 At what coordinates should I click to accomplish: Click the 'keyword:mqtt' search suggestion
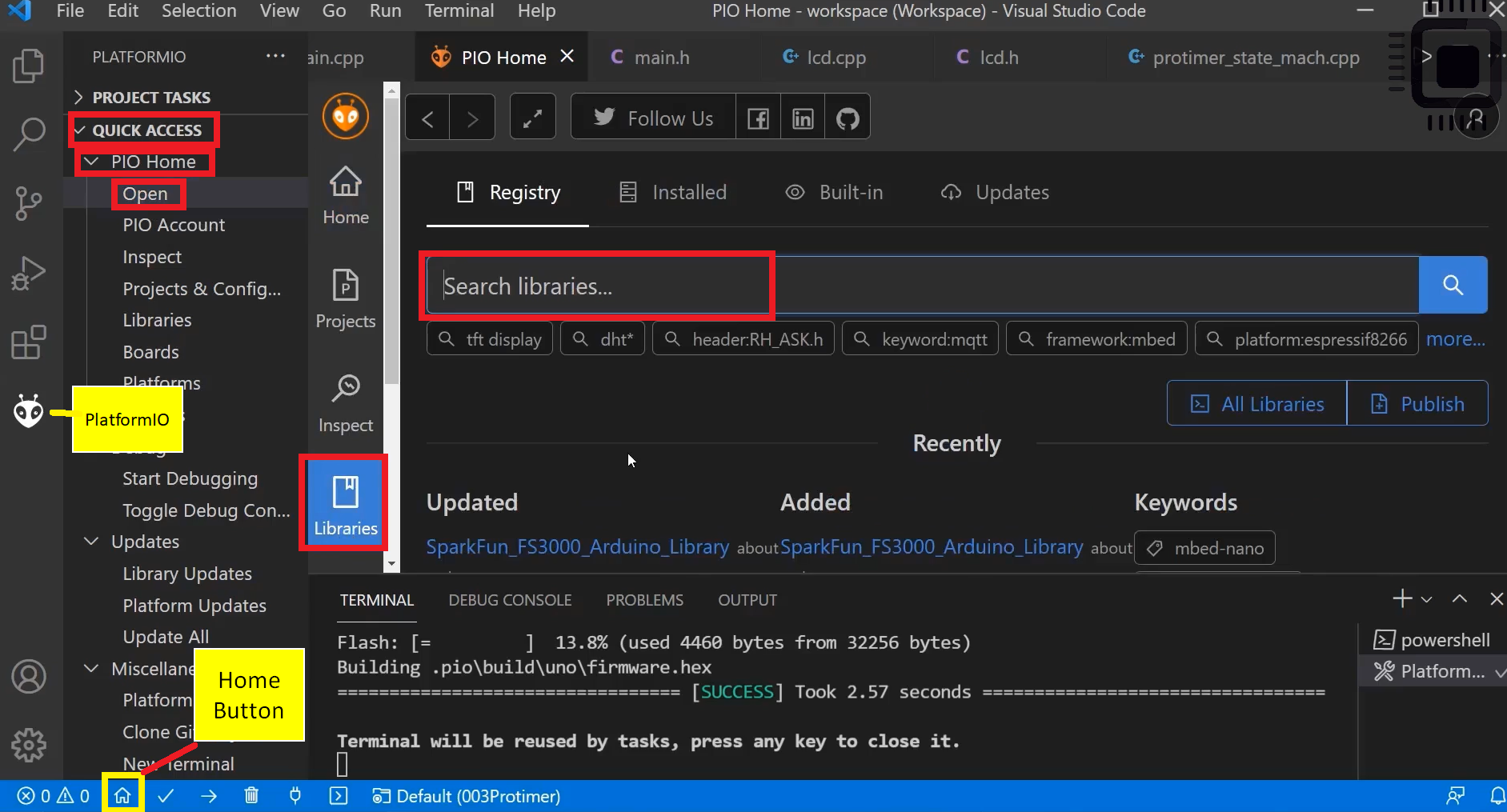[x=920, y=339]
